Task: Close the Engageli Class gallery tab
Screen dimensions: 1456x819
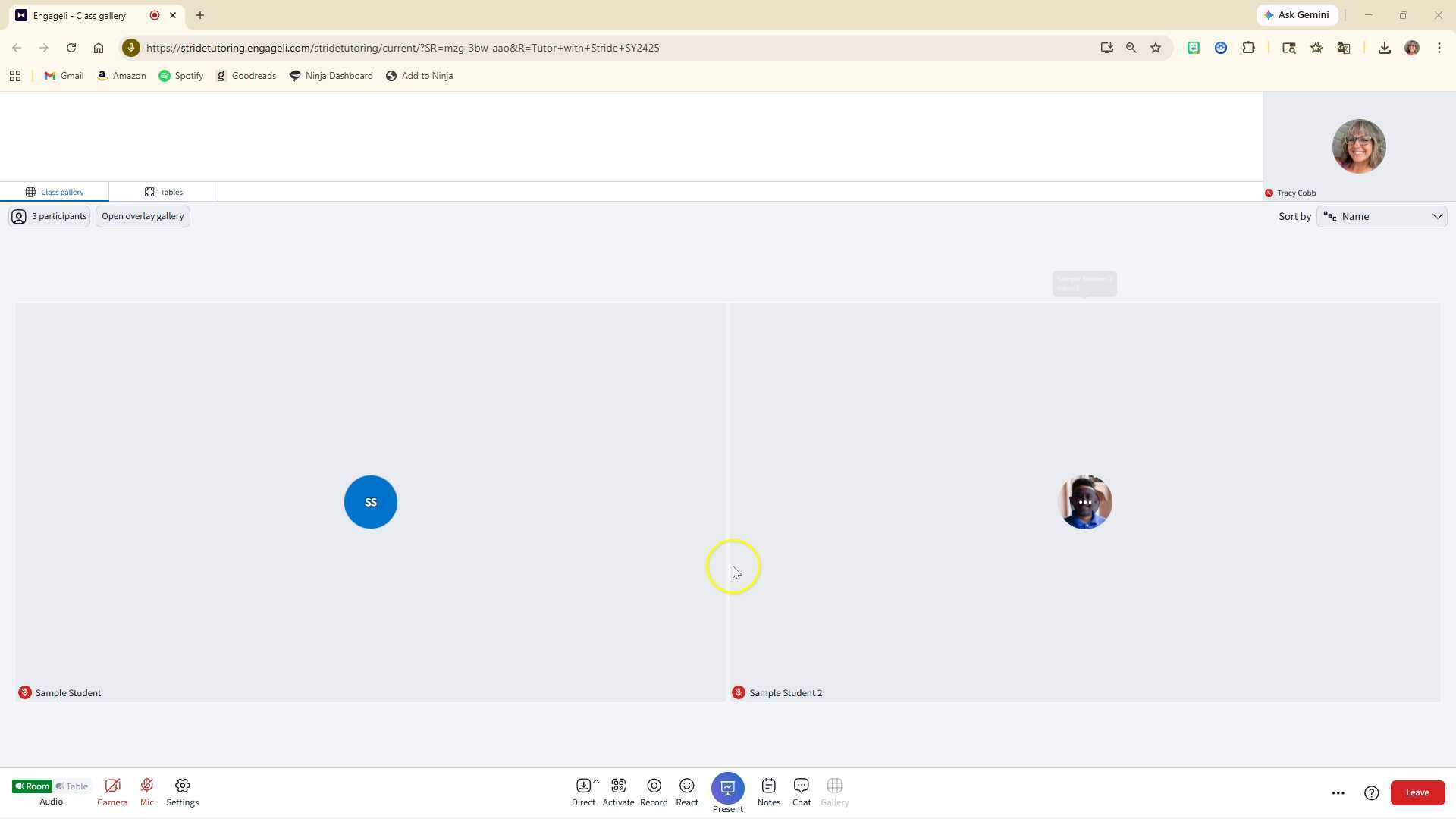Action: pos(173,15)
